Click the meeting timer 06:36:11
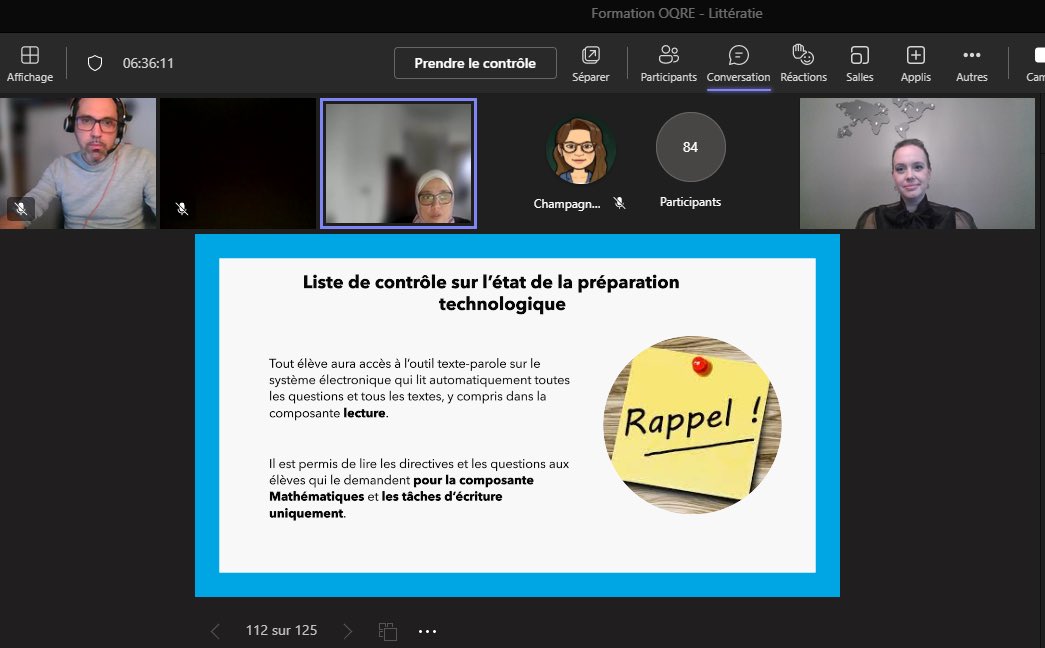Screen dimensions: 1045x648 point(148,63)
